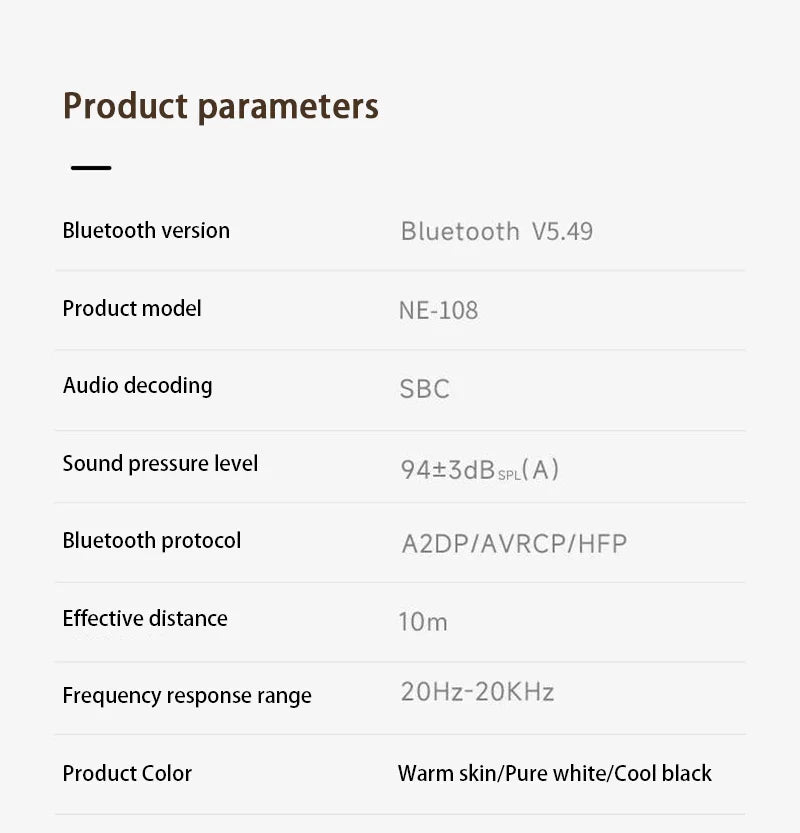Viewport: 800px width, 833px height.
Task: Click the 94±3dB SPL(A) value
Action: click(x=480, y=470)
